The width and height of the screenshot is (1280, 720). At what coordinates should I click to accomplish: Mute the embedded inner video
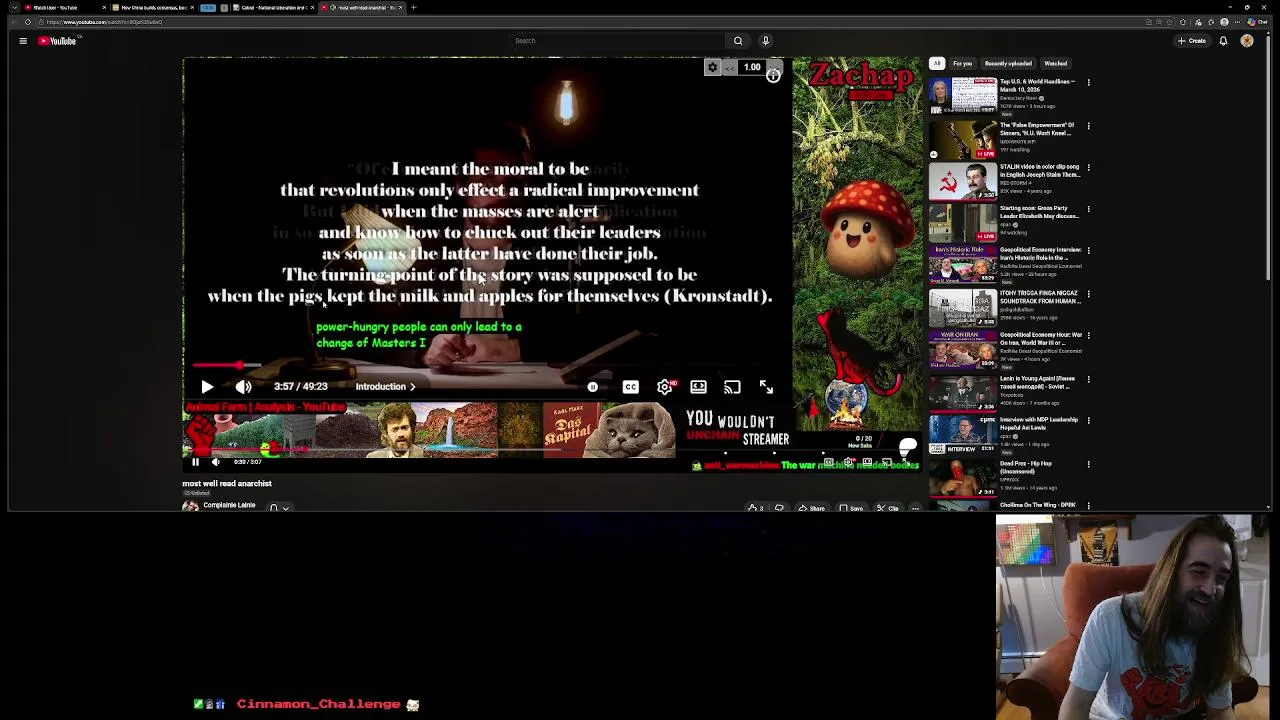215,462
